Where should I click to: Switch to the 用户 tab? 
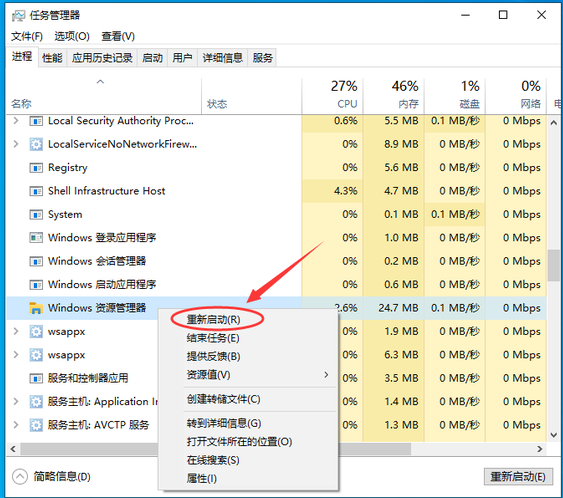coord(182,58)
